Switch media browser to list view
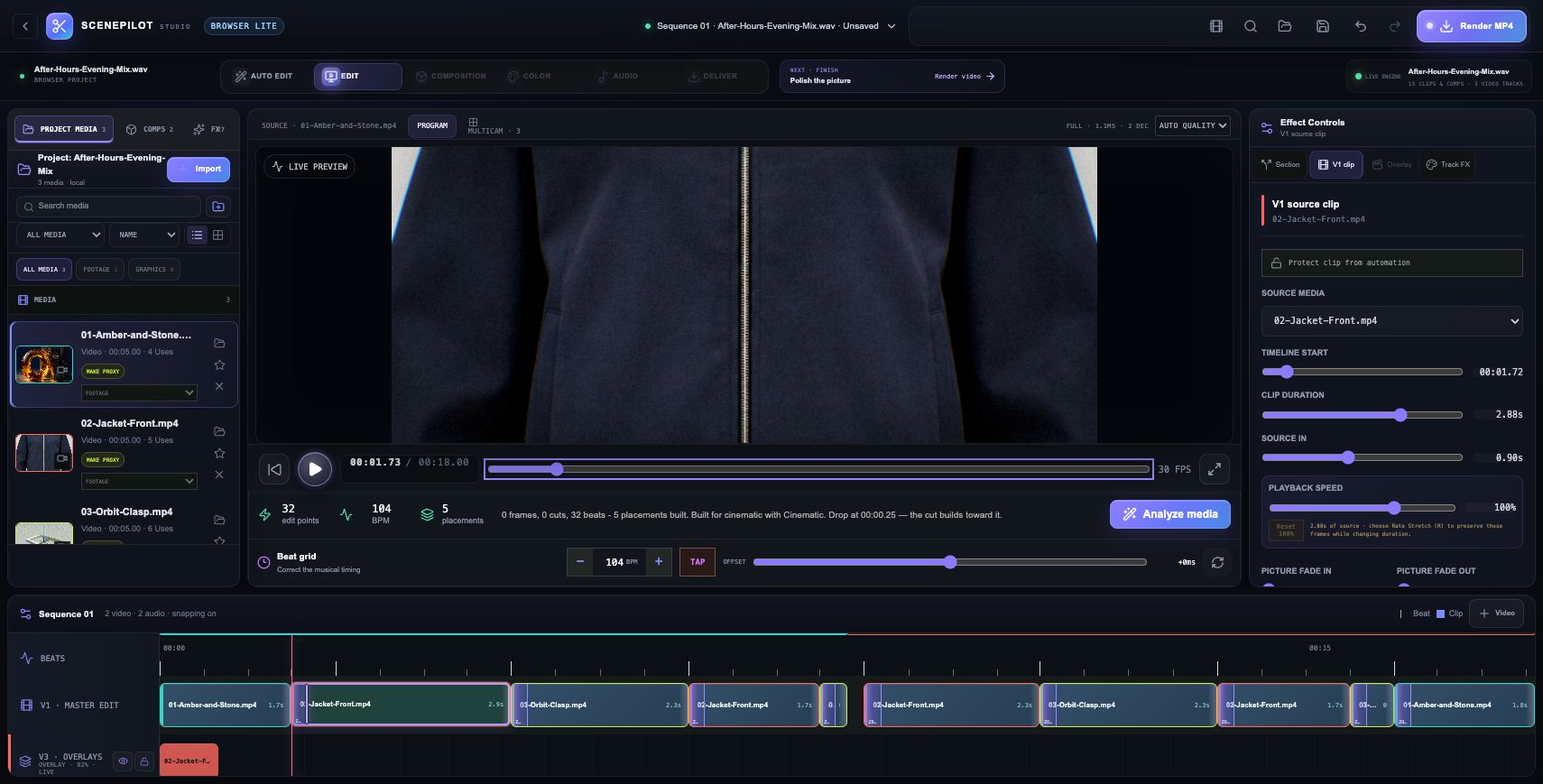 click(197, 235)
